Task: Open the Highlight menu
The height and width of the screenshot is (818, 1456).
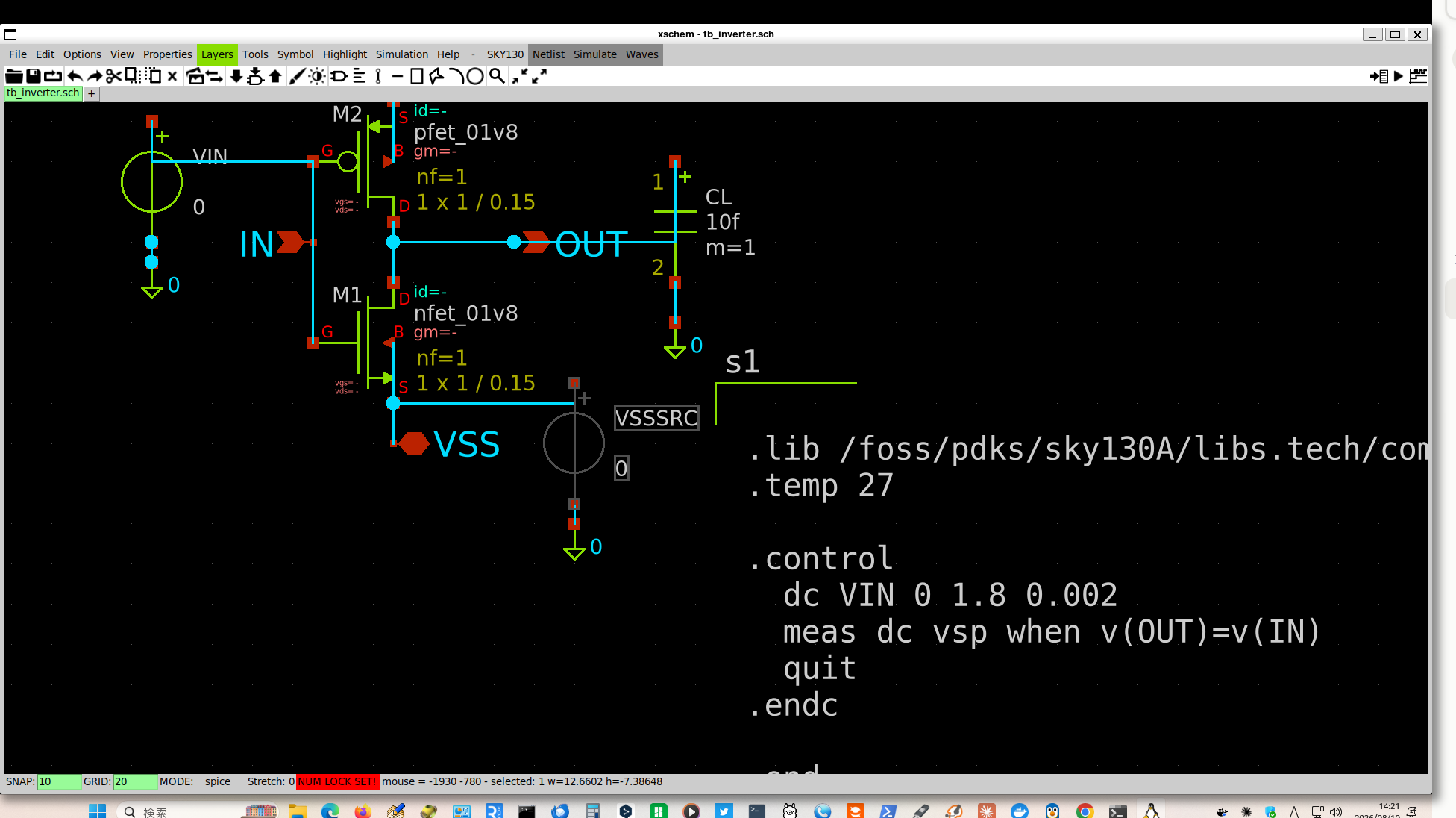Action: 345,54
